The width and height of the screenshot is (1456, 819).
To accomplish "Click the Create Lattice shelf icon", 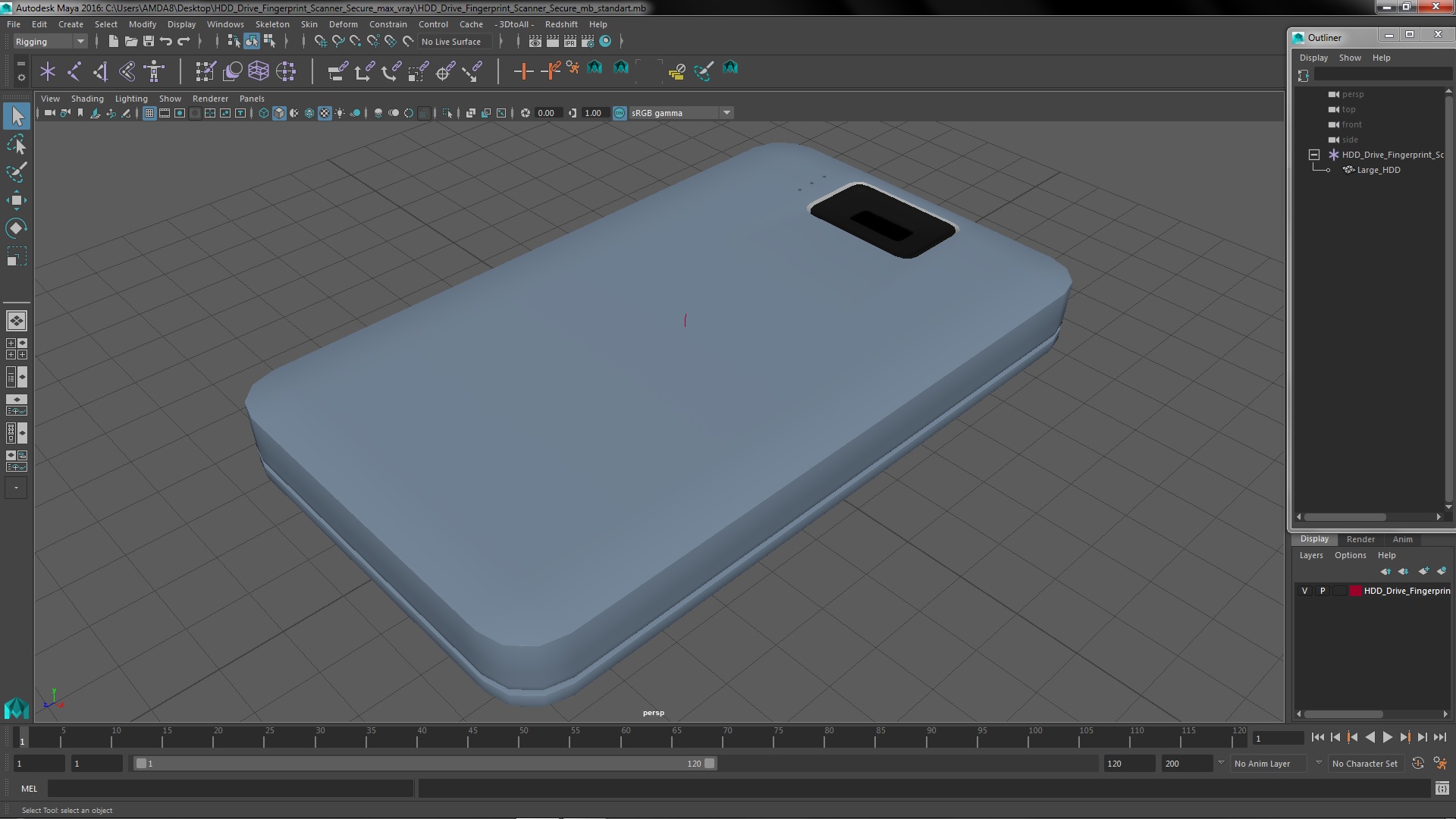I will click(x=259, y=71).
